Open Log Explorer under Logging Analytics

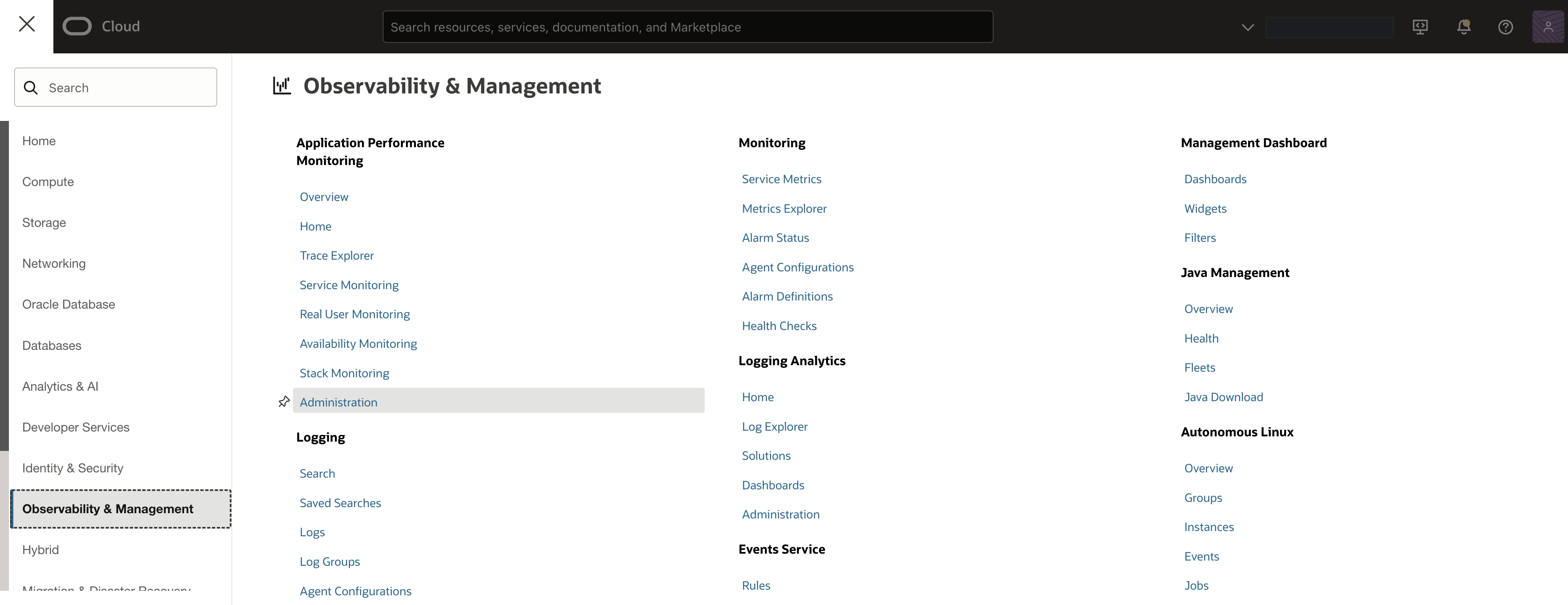click(774, 427)
